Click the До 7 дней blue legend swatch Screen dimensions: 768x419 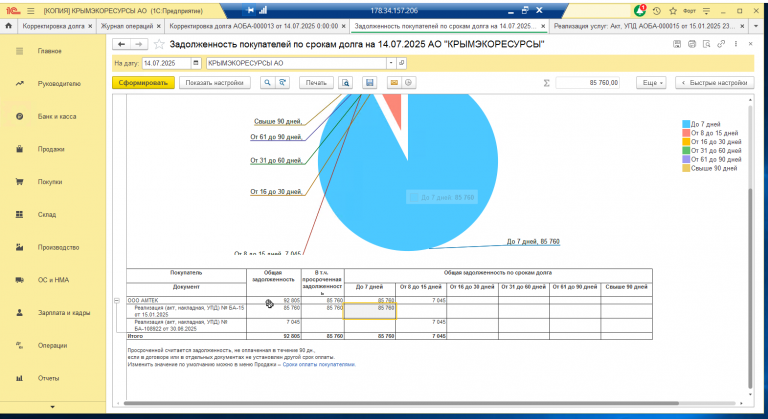point(686,124)
